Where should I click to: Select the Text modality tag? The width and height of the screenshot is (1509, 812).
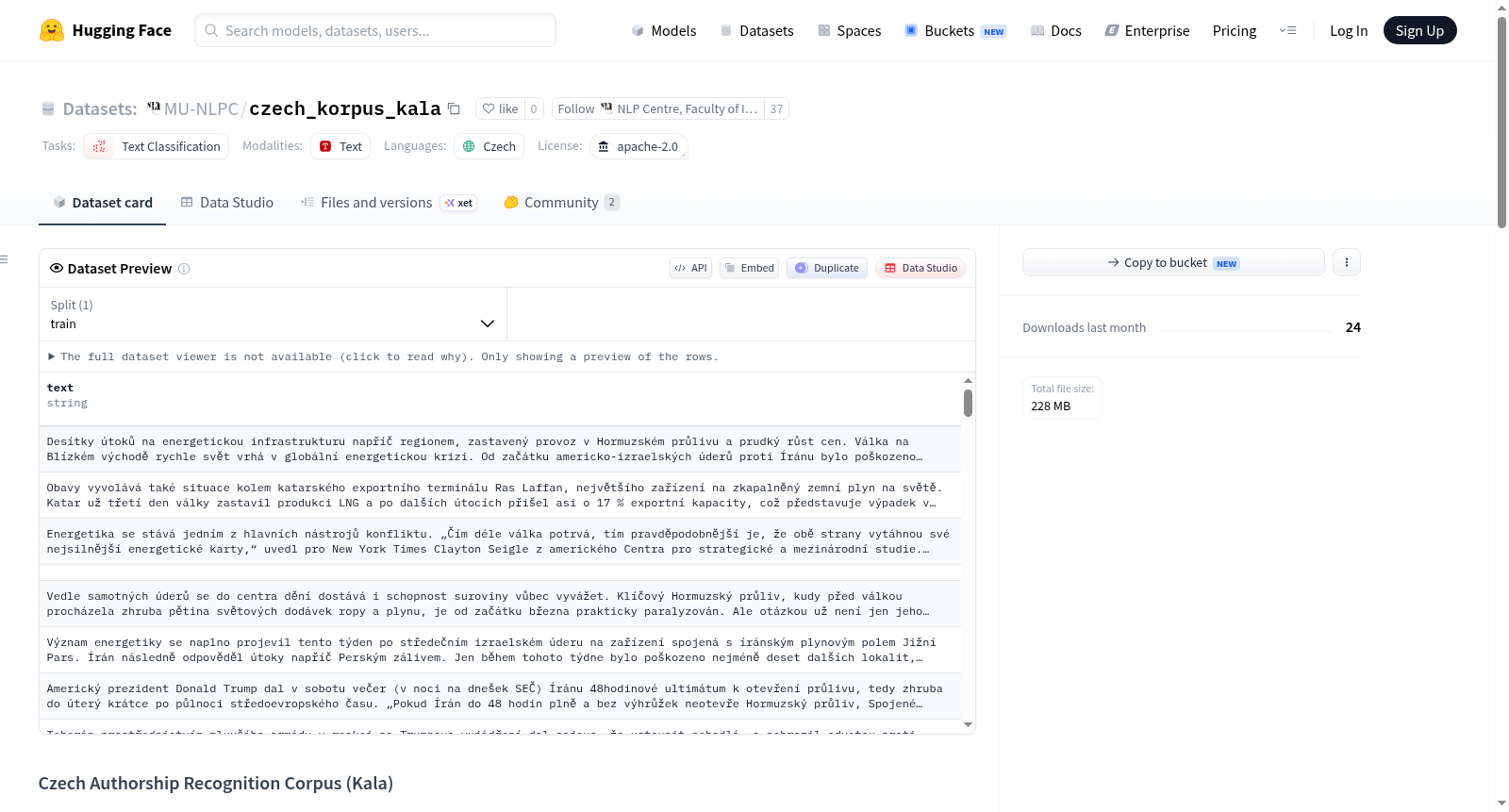[340, 146]
